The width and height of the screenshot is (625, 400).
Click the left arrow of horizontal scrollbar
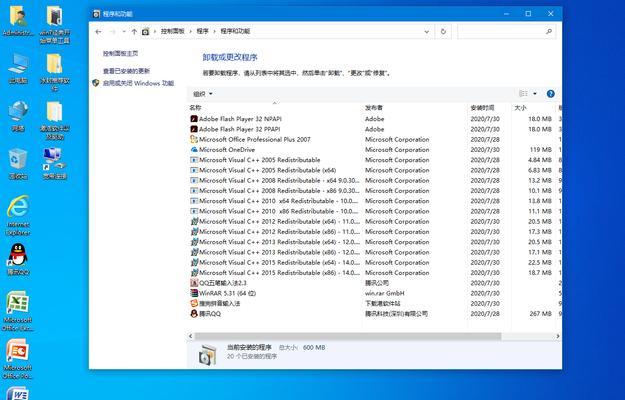[191, 336]
